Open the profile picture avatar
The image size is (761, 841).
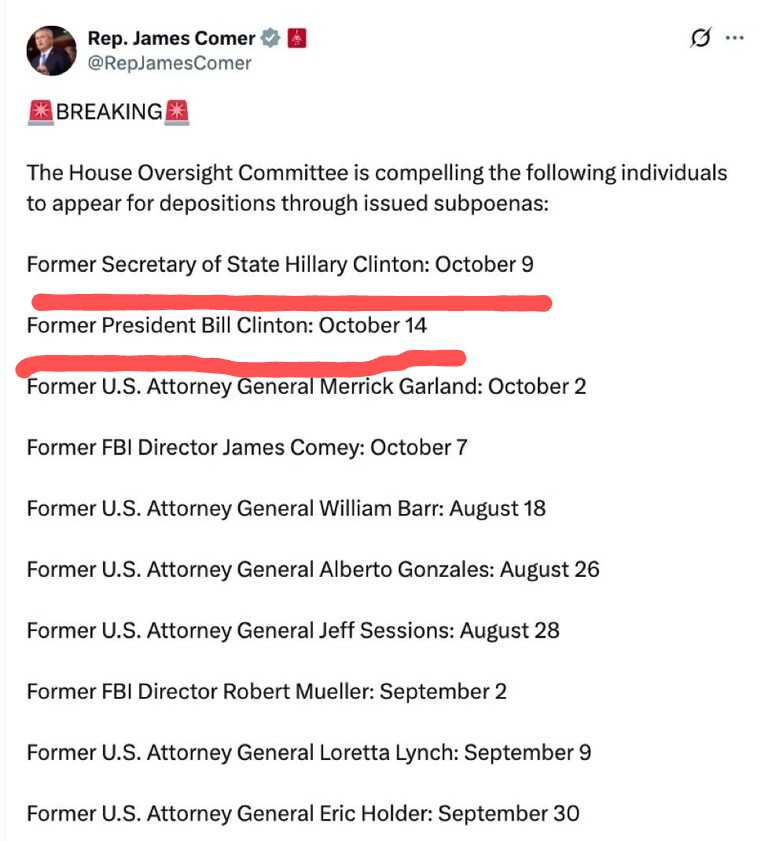(51, 51)
